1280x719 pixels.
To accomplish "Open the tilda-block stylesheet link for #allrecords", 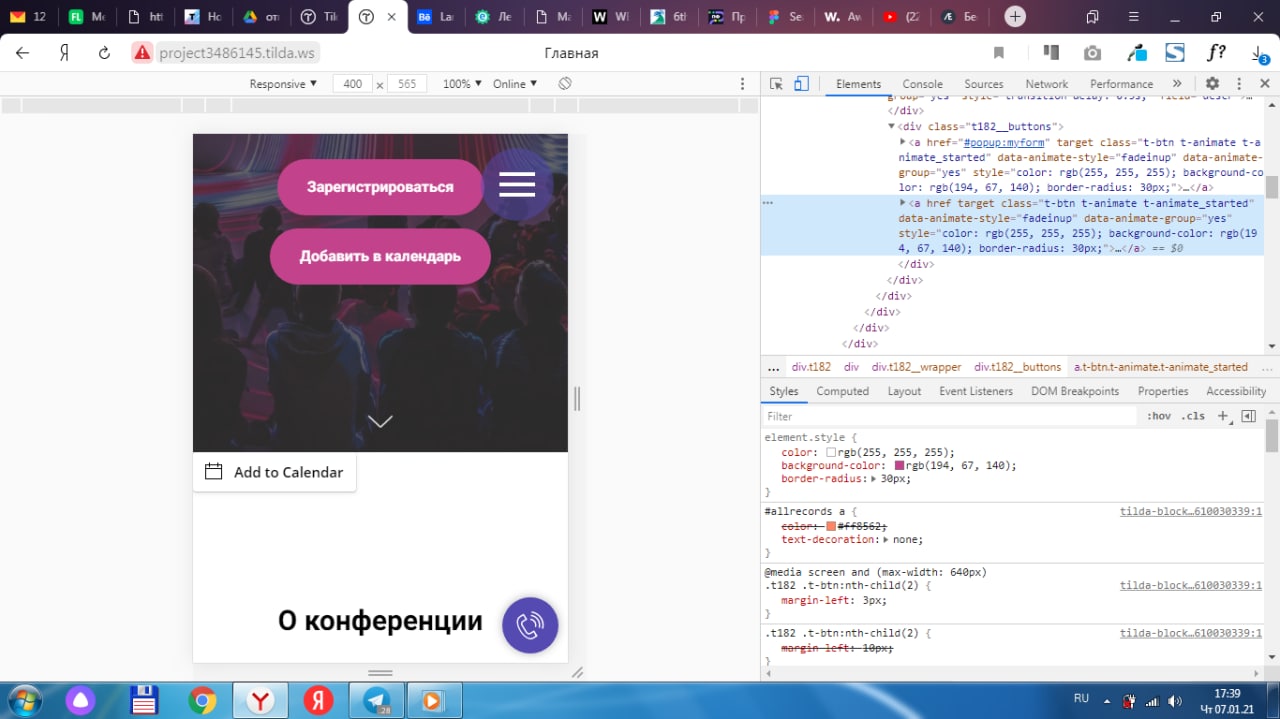I will [x=1193, y=511].
